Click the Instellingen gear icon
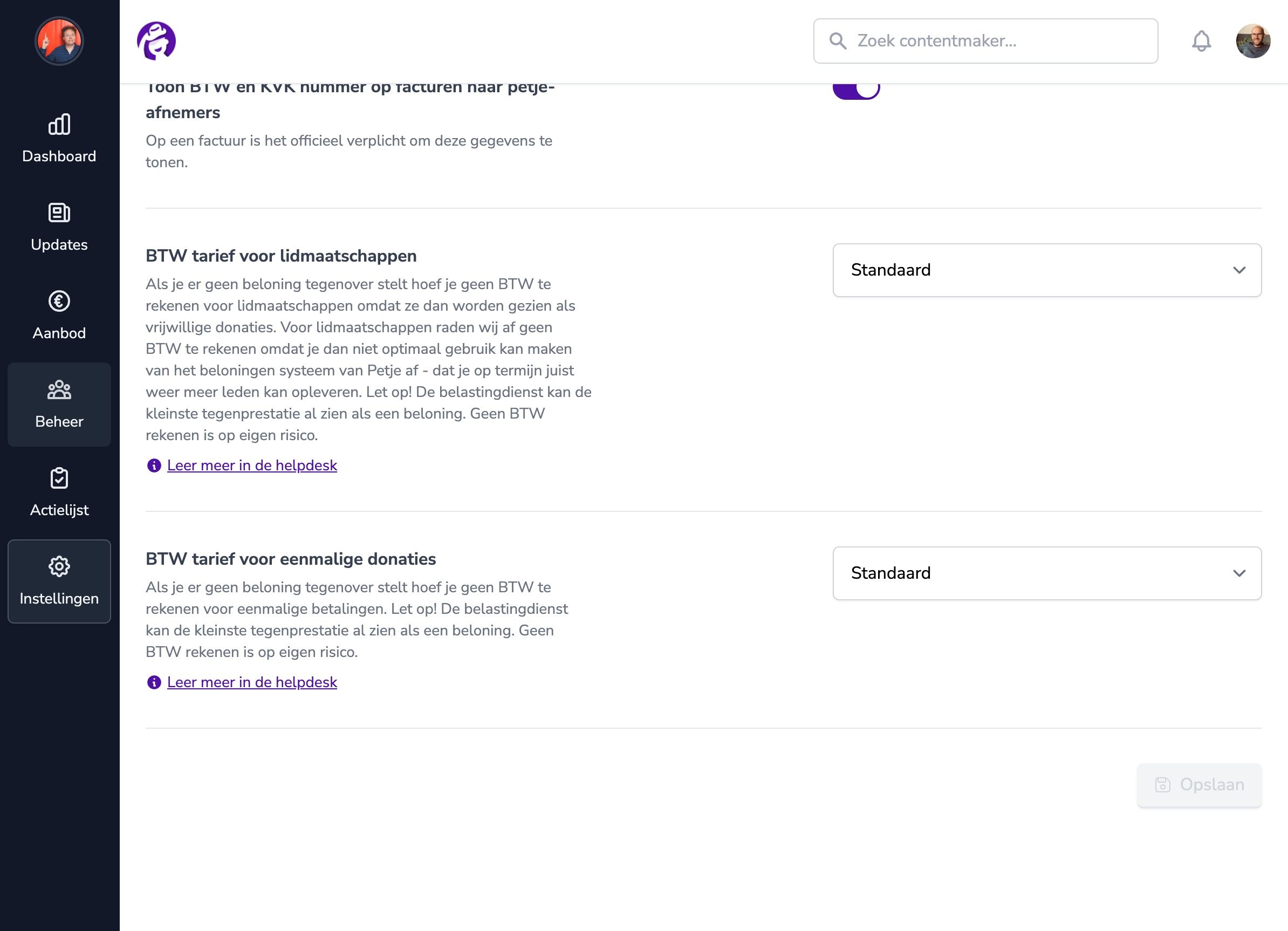Screen dimensions: 1288x931 click(59, 567)
